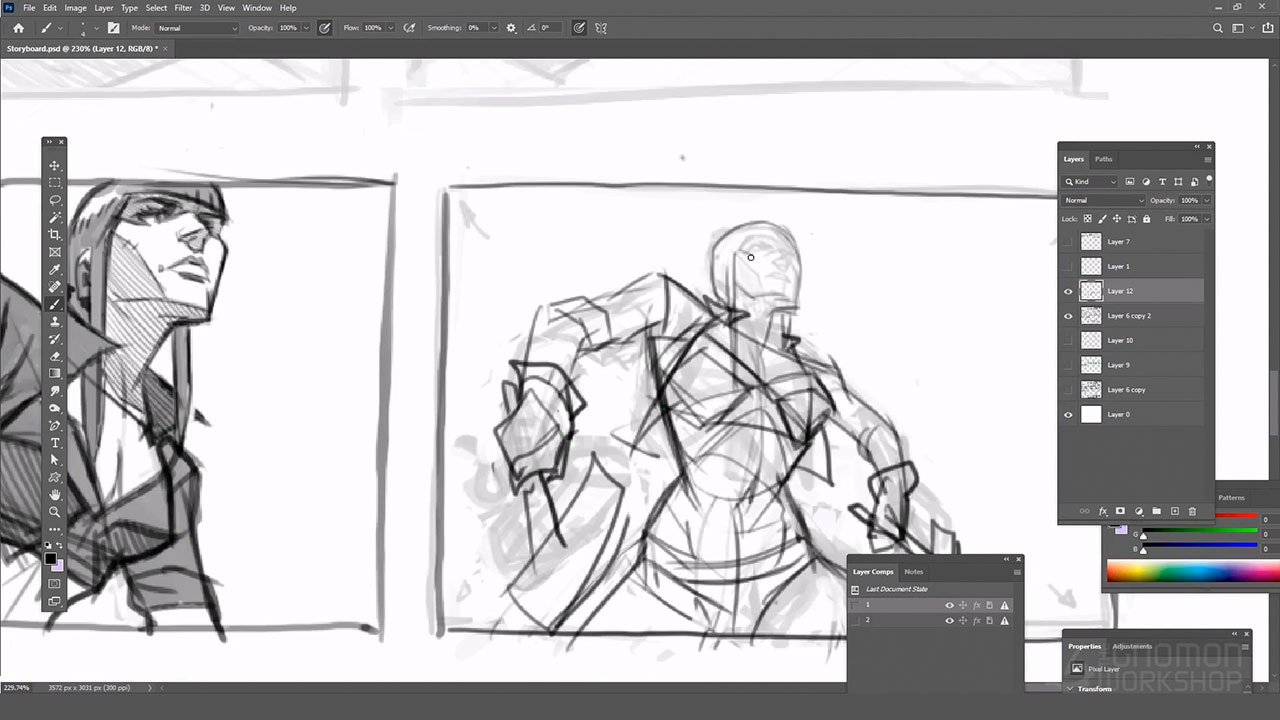Select the Eyedropper tool
The height and width of the screenshot is (720, 1280).
pos(55,270)
